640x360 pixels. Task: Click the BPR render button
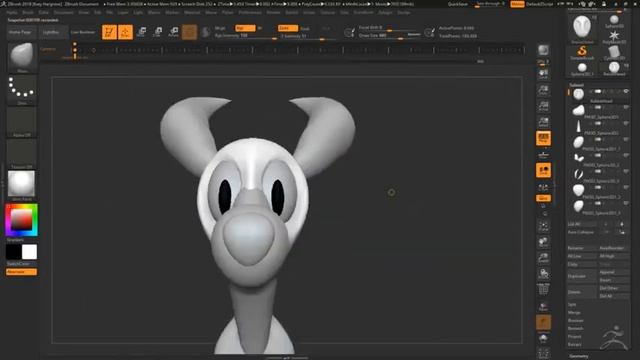tap(543, 51)
